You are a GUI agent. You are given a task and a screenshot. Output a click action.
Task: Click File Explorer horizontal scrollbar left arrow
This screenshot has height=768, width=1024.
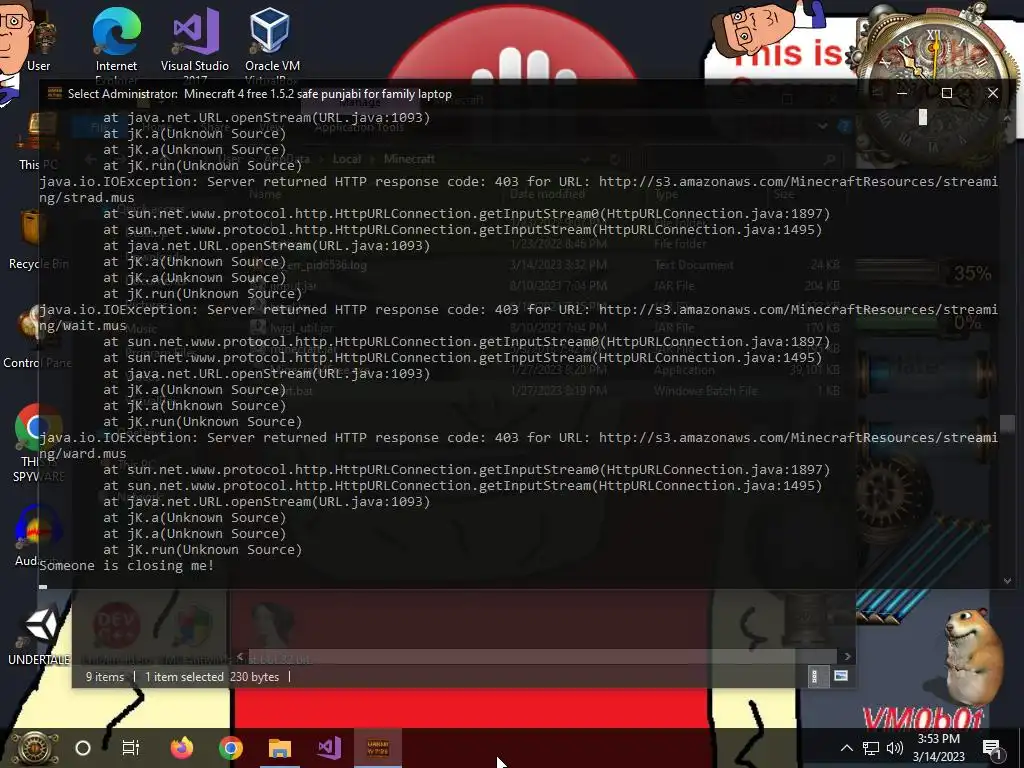pyautogui.click(x=240, y=656)
